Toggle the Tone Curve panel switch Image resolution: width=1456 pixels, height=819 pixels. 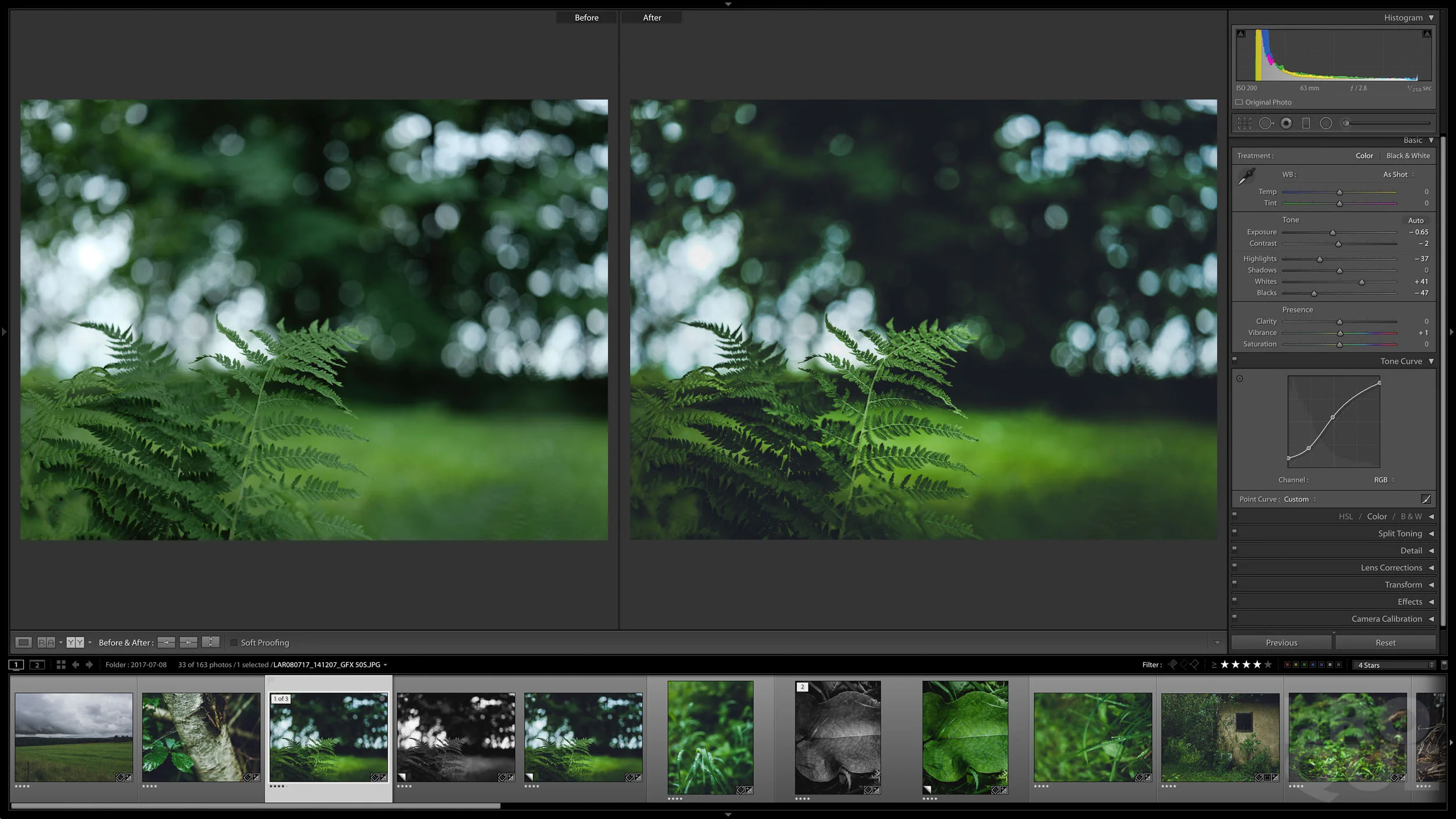tap(1235, 359)
